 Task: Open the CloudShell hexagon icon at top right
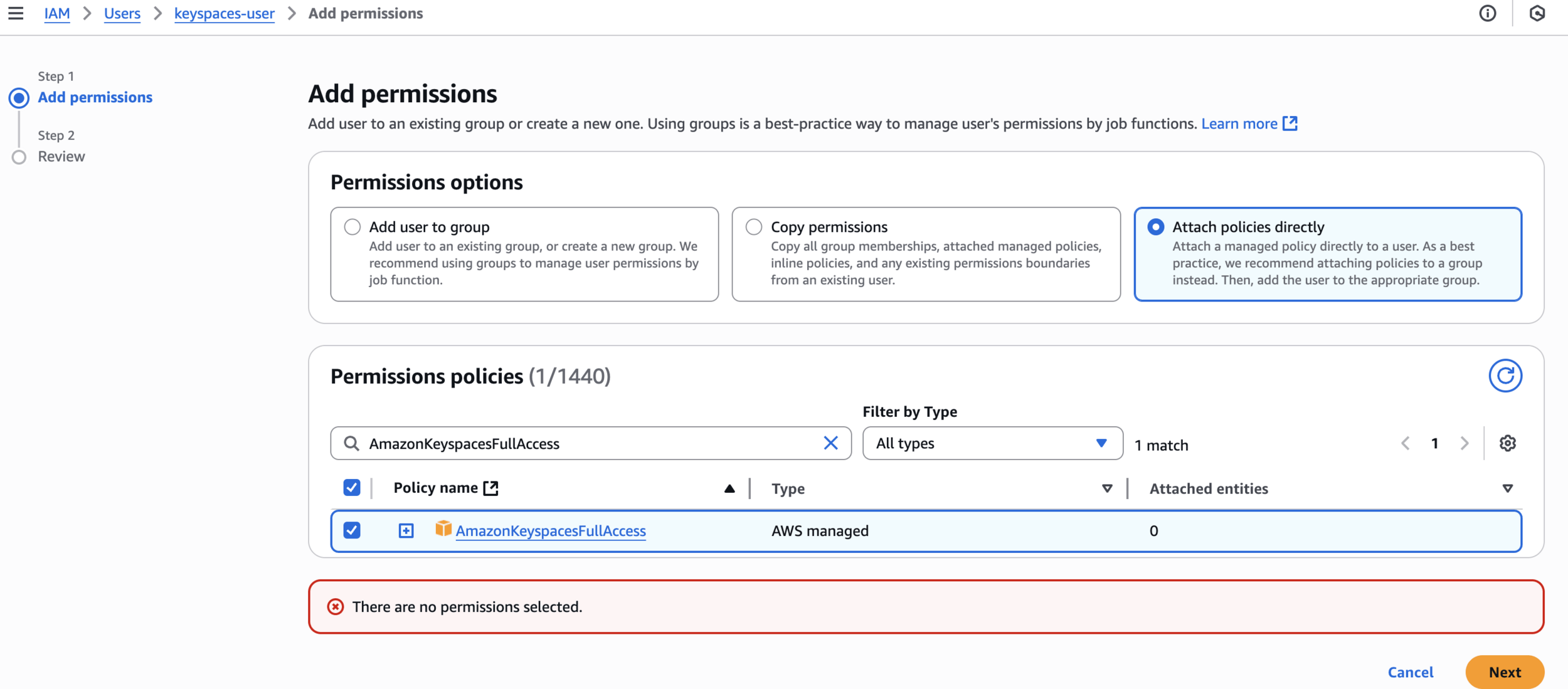pyautogui.click(x=1537, y=13)
